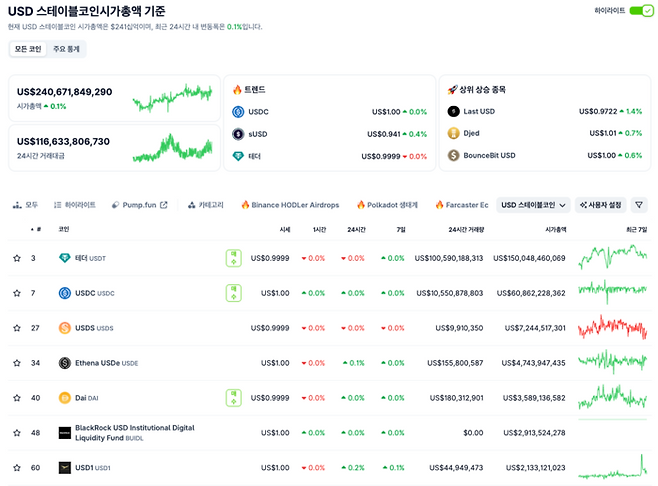Star the USDC row
The width and height of the screenshot is (658, 486).
tap(17, 293)
